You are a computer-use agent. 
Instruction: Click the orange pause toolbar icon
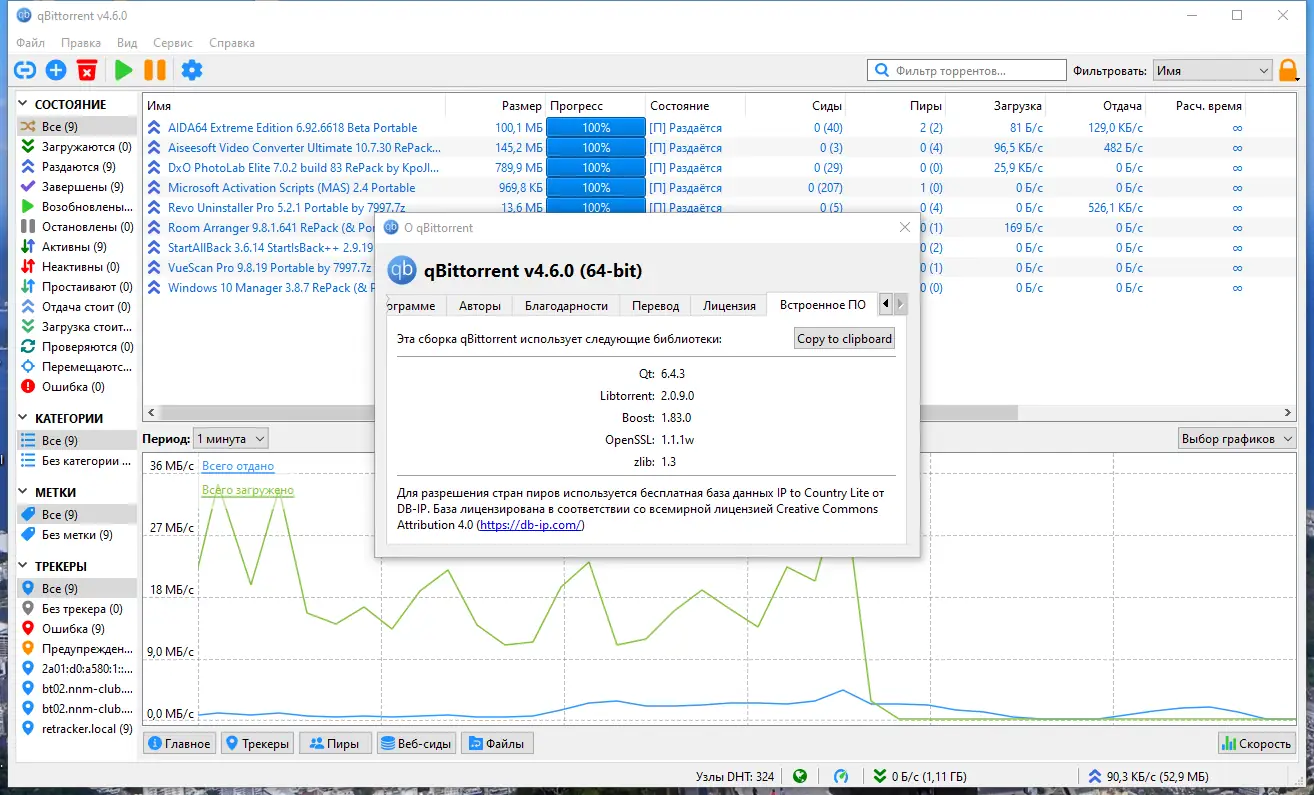[x=155, y=70]
